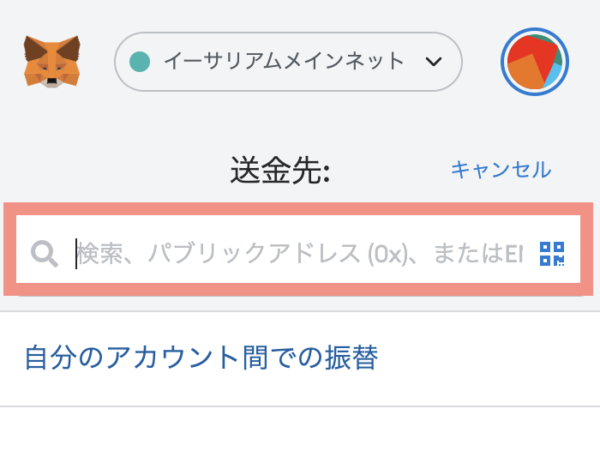Go to wallet home via fox icon
Image resolution: width=600 pixels, height=463 pixels.
click(x=52, y=62)
